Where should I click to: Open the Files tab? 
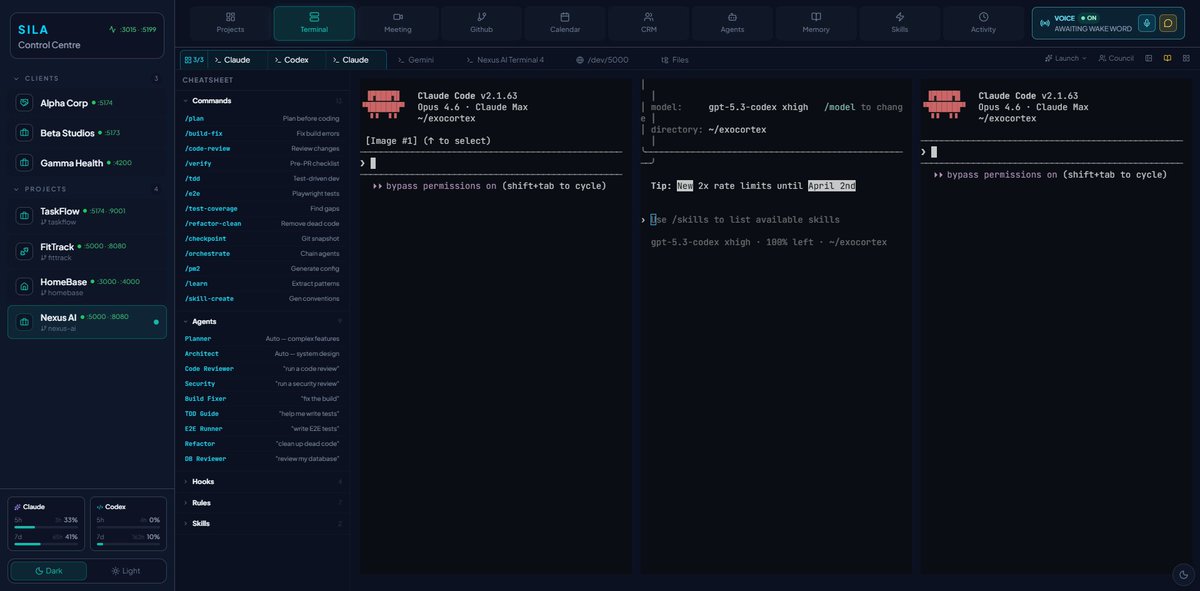[x=674, y=60]
